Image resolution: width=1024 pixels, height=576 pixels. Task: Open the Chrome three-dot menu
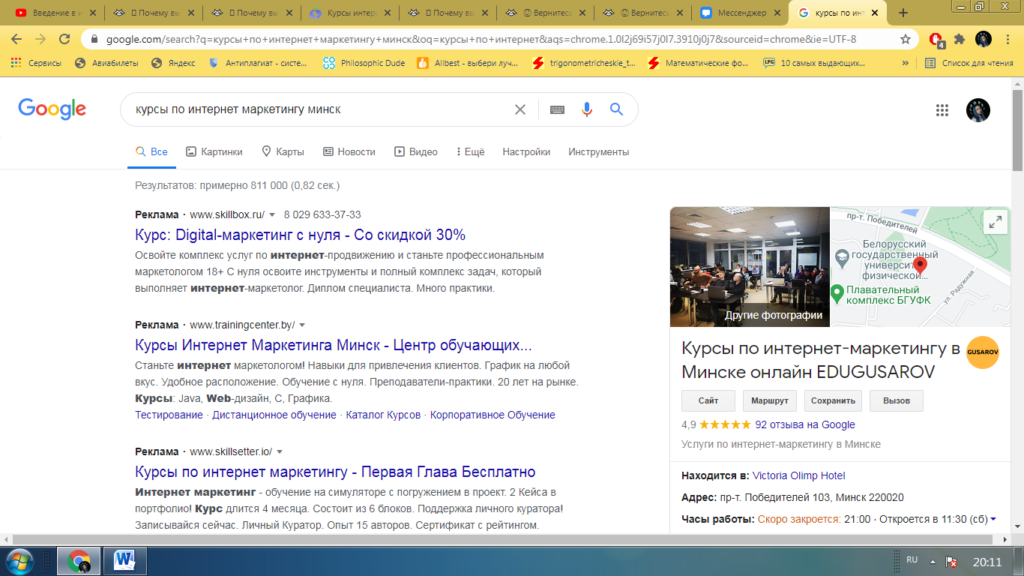[x=1008, y=39]
